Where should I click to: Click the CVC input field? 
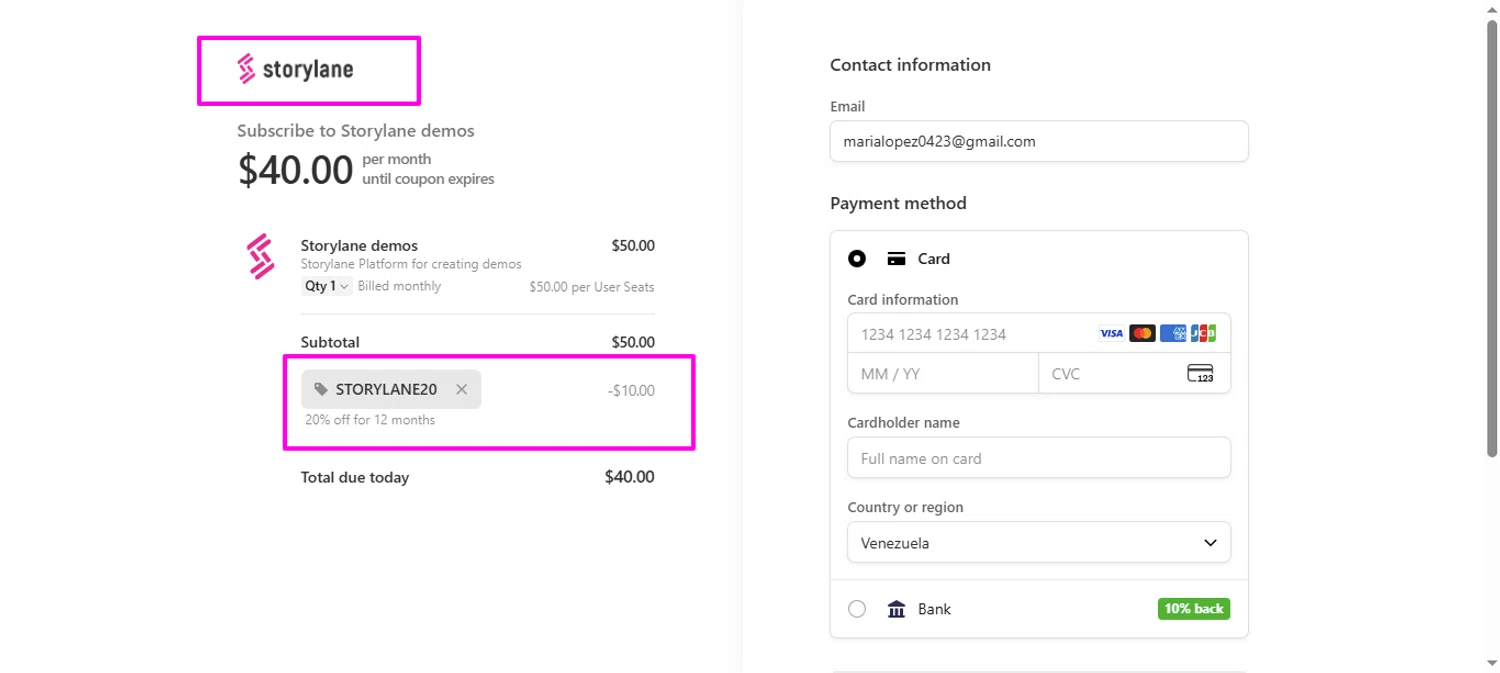1110,374
